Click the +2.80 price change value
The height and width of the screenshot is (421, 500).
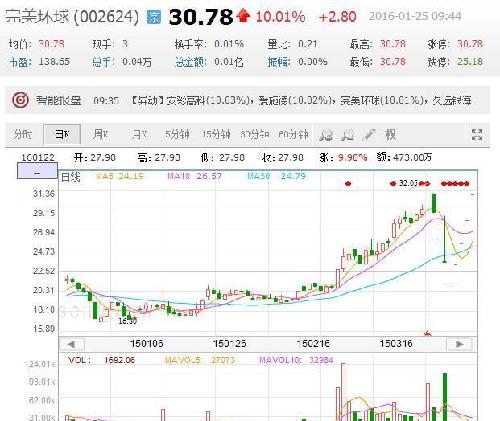[337, 17]
